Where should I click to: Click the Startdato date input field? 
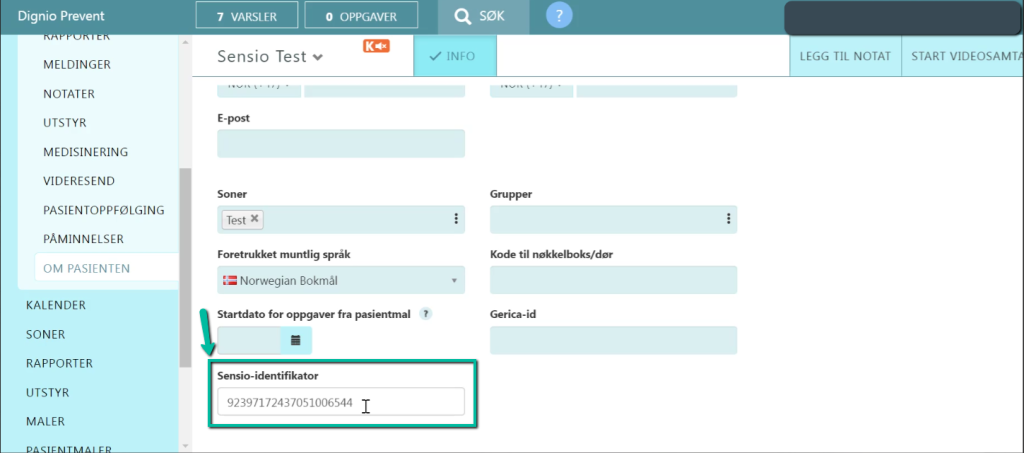coord(249,340)
